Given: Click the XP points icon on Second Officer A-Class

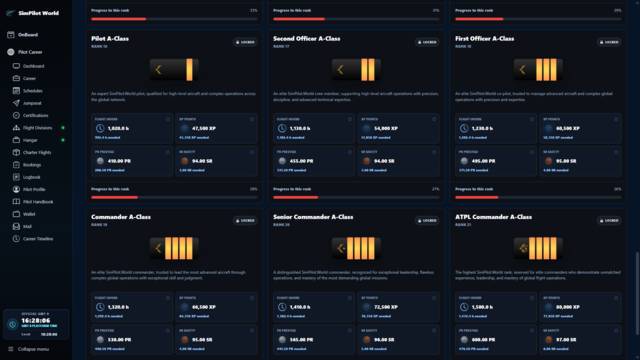Looking at the screenshot, I should (x=367, y=128).
